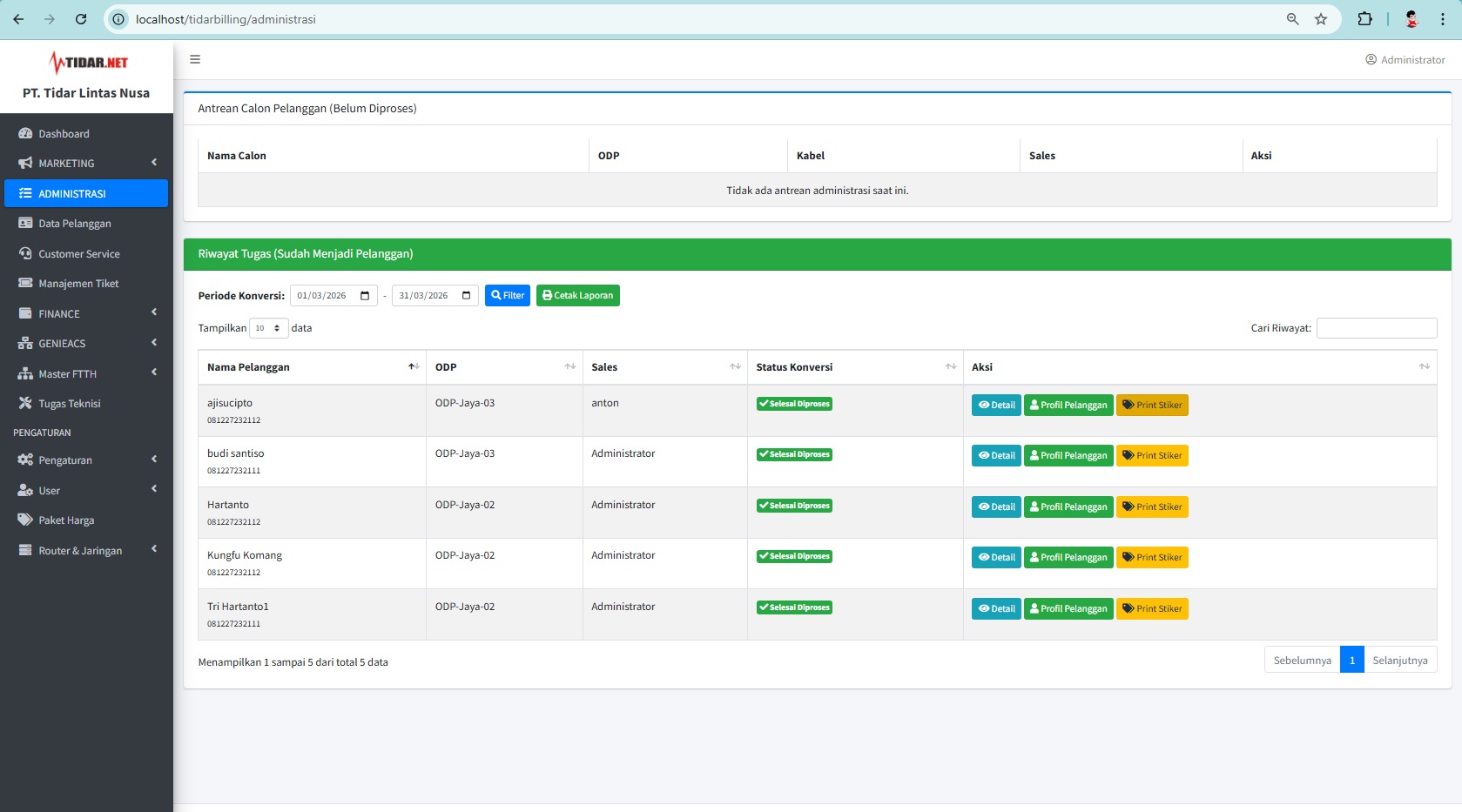Sort table by Sales column
This screenshot has width=1462, height=812.
click(664, 367)
